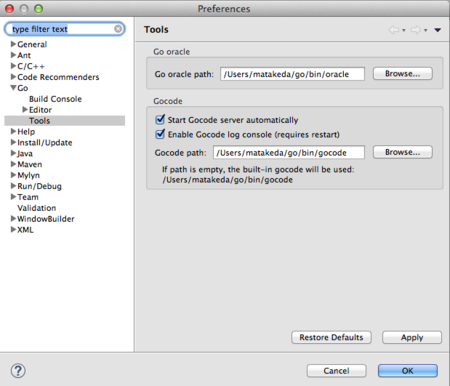Image resolution: width=450 pixels, height=386 pixels.
Task: Open the forward history dropdown arrow
Action: click(x=426, y=30)
